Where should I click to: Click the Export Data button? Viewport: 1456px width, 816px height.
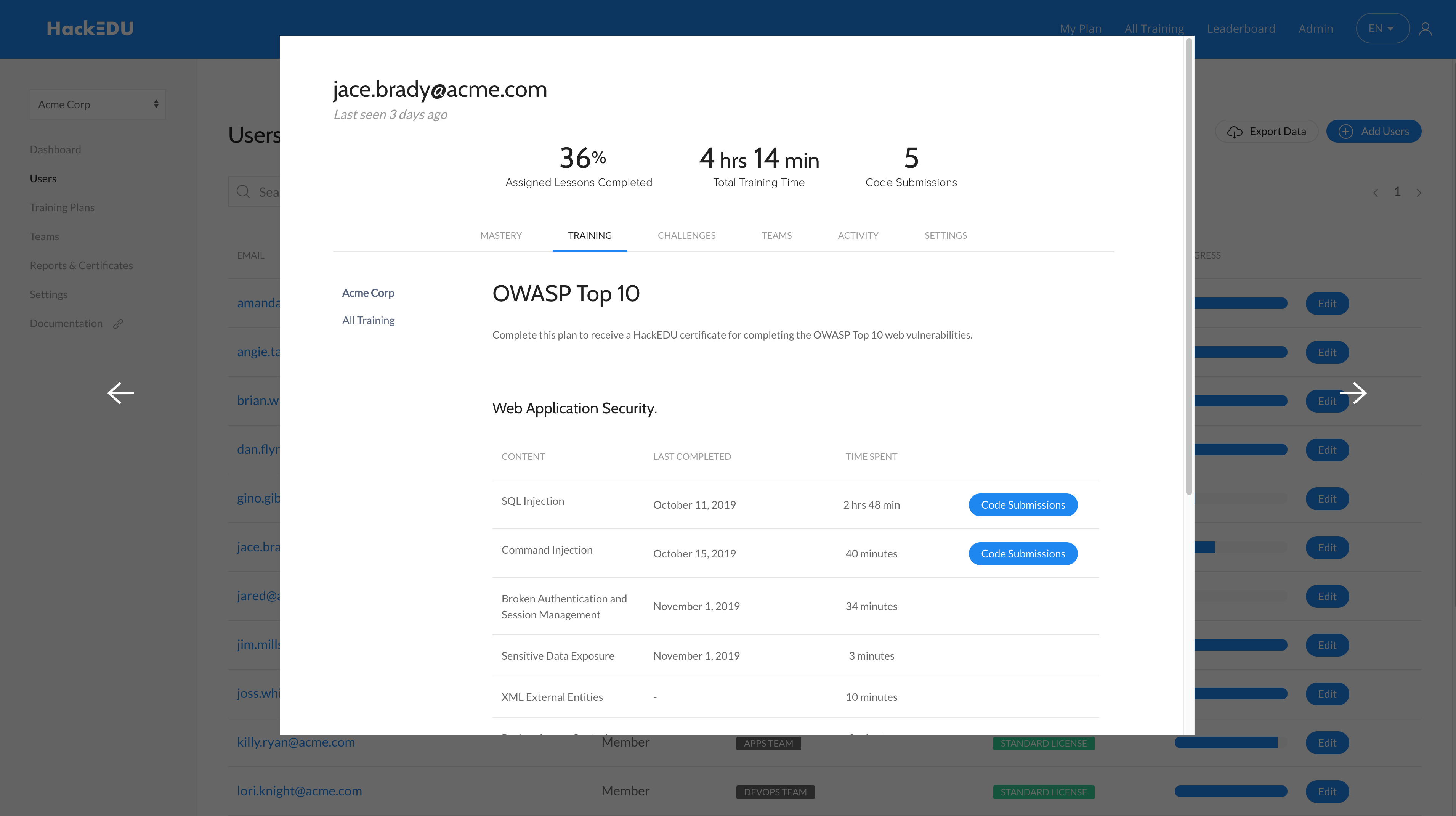click(1266, 131)
